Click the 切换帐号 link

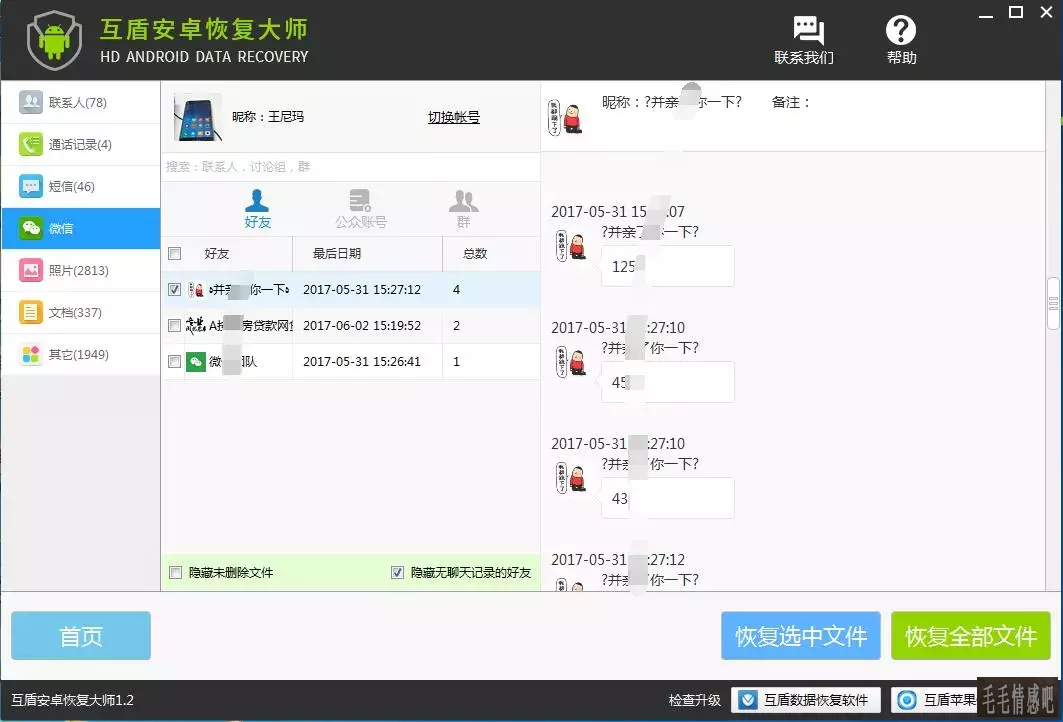[x=454, y=117]
